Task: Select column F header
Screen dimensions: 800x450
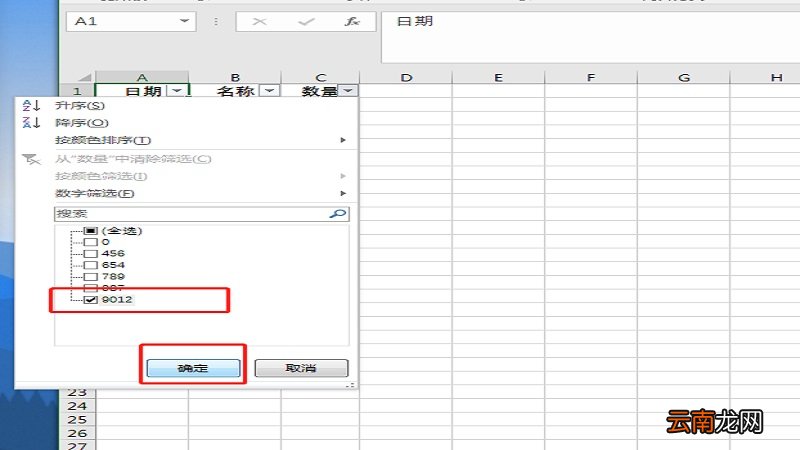Action: pyautogui.click(x=591, y=78)
